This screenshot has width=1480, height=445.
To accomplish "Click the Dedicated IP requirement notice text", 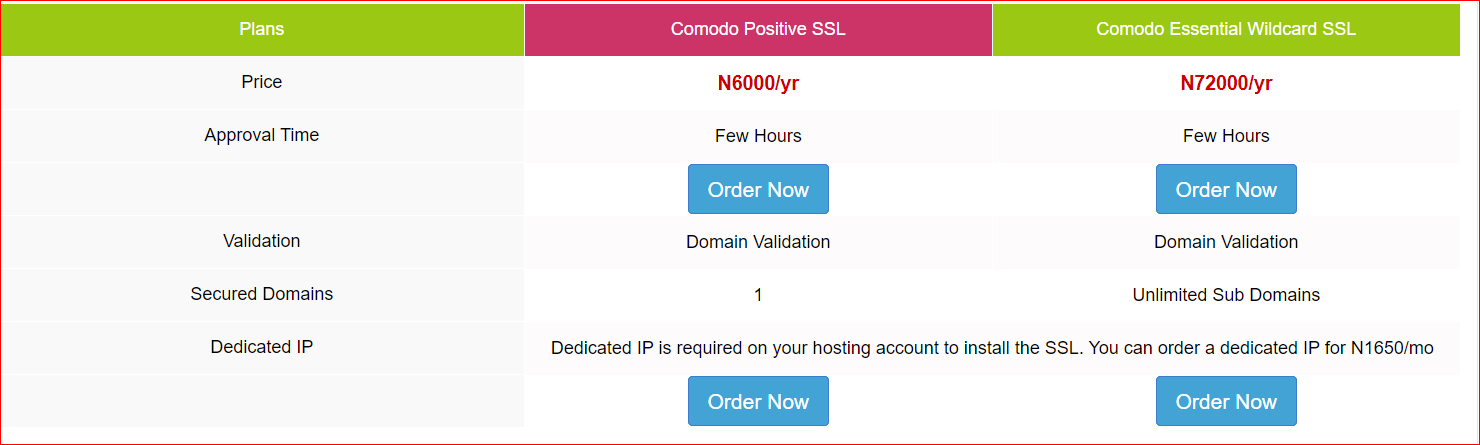I will coord(992,348).
